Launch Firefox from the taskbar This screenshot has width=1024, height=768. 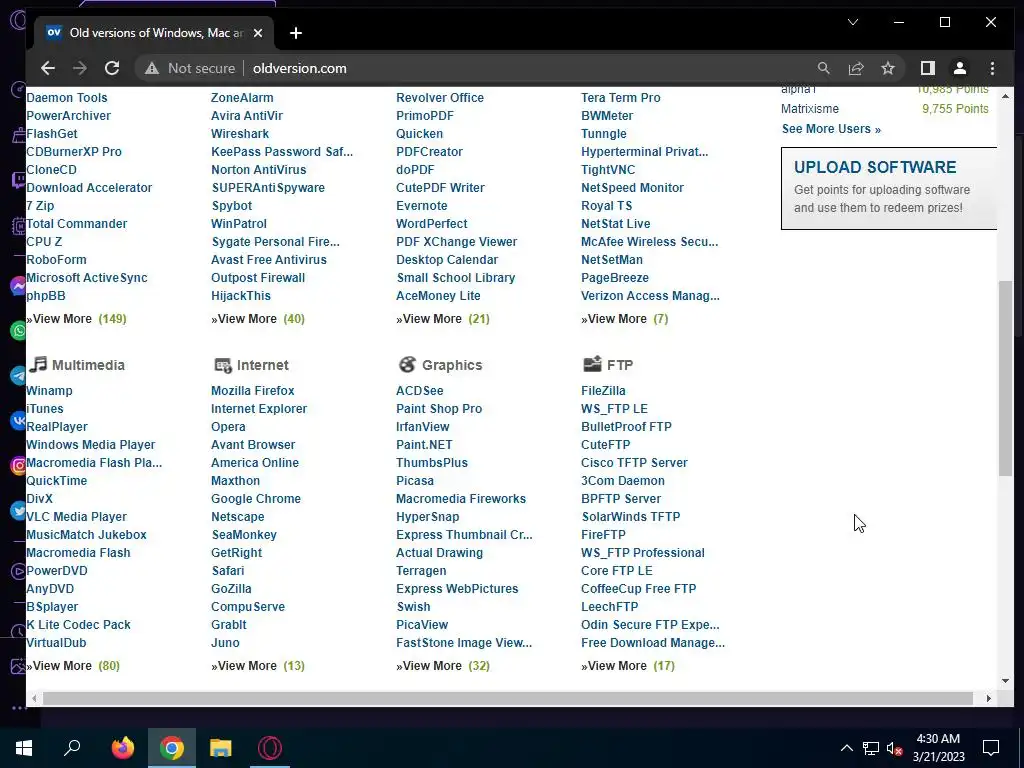[x=123, y=748]
